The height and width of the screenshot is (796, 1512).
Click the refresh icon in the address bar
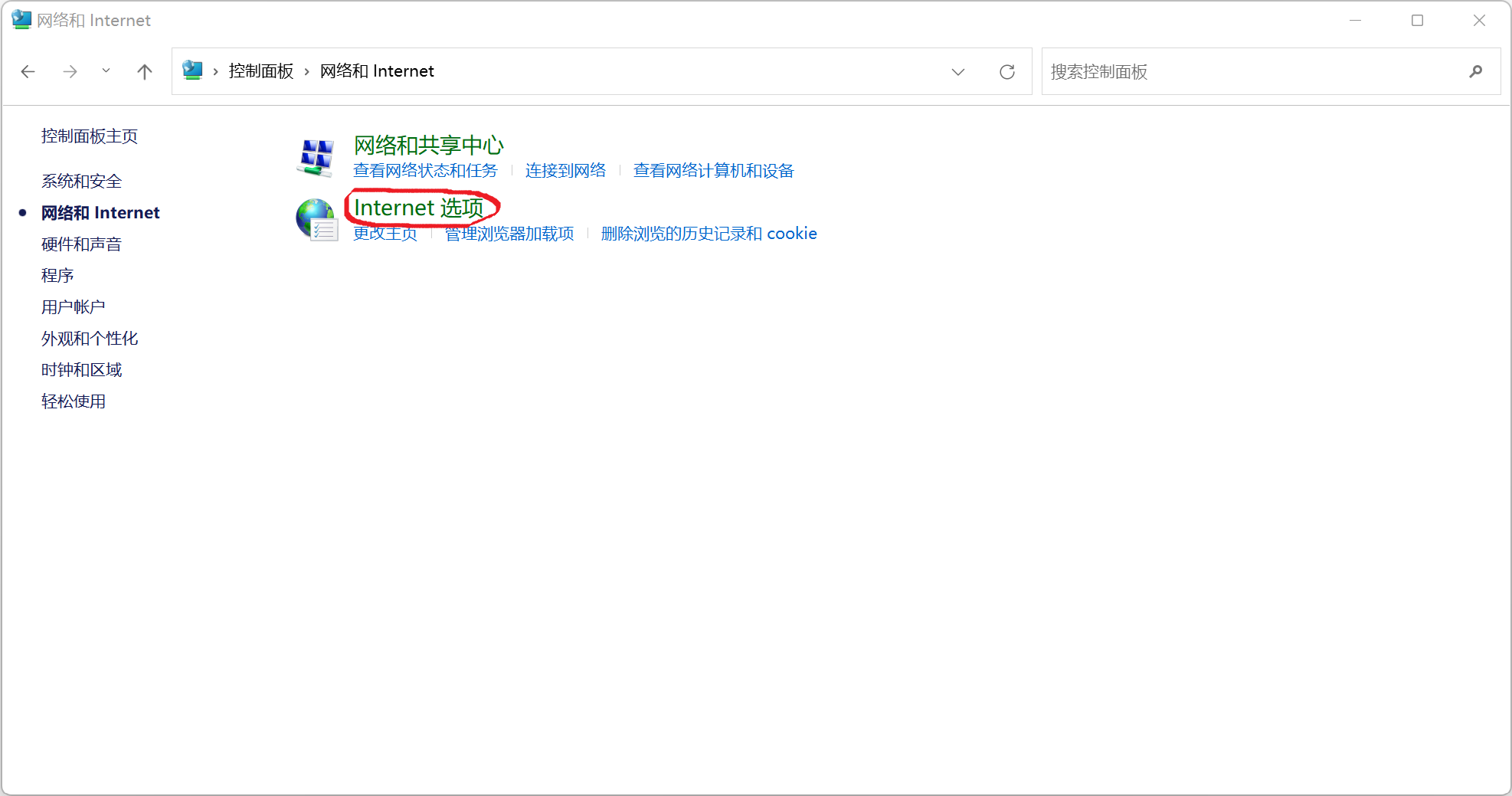tap(1007, 71)
